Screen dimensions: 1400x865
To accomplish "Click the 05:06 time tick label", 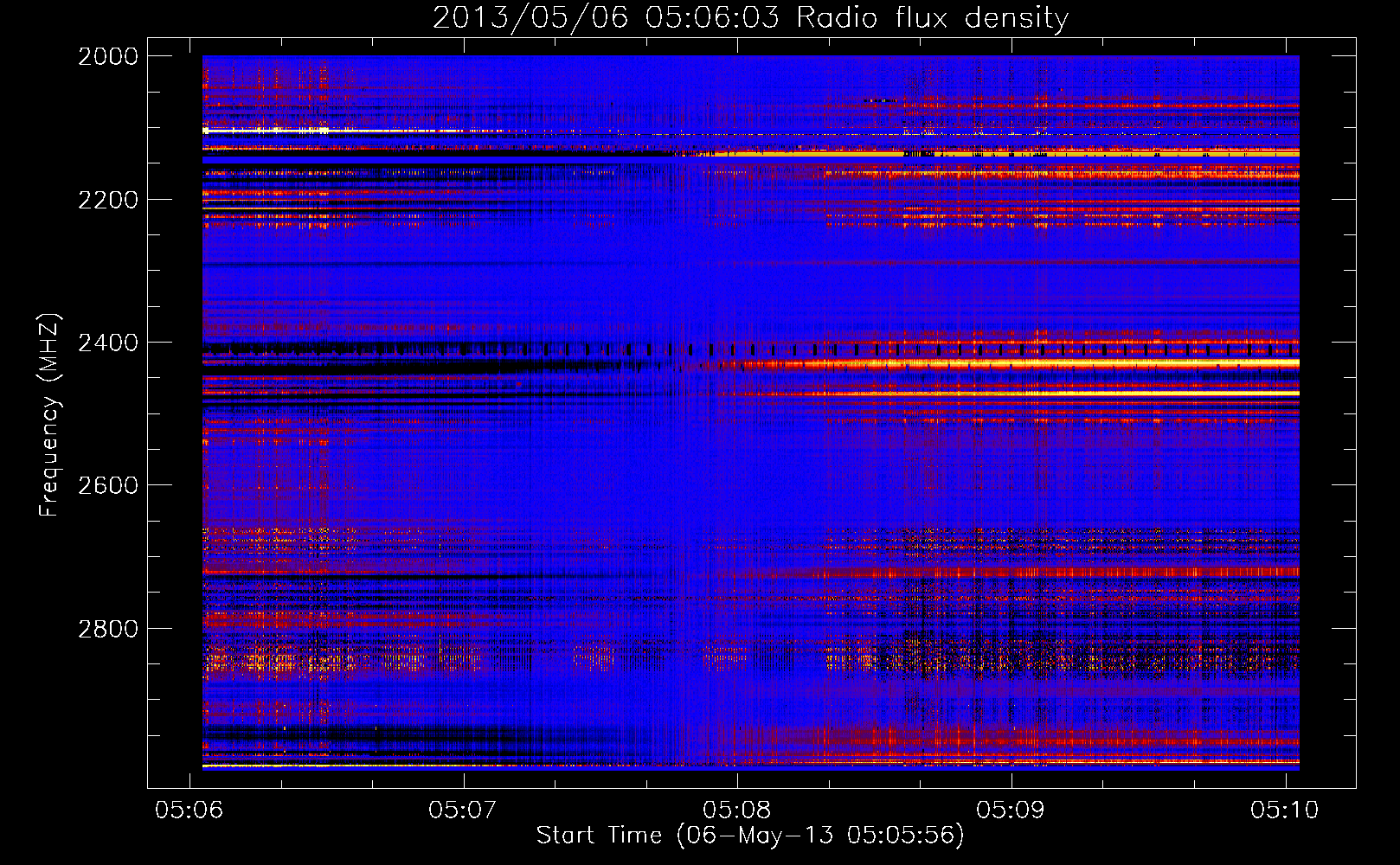I will (189, 810).
